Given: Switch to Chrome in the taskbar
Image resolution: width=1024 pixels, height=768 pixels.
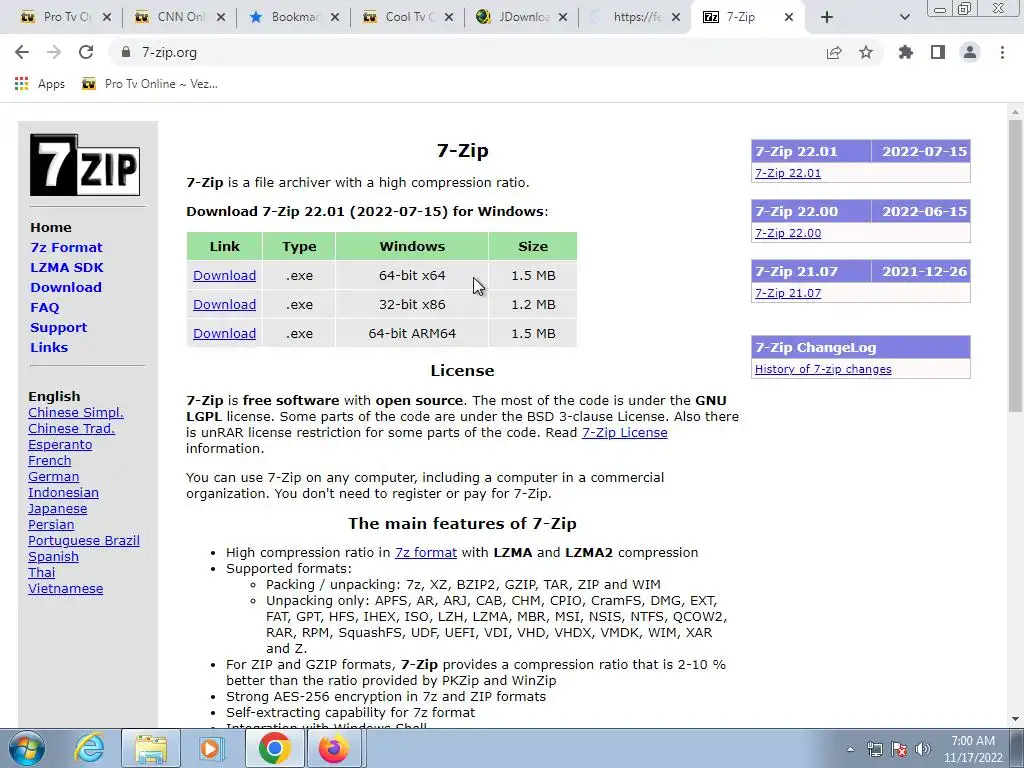Looking at the screenshot, I should pyautogui.click(x=274, y=748).
